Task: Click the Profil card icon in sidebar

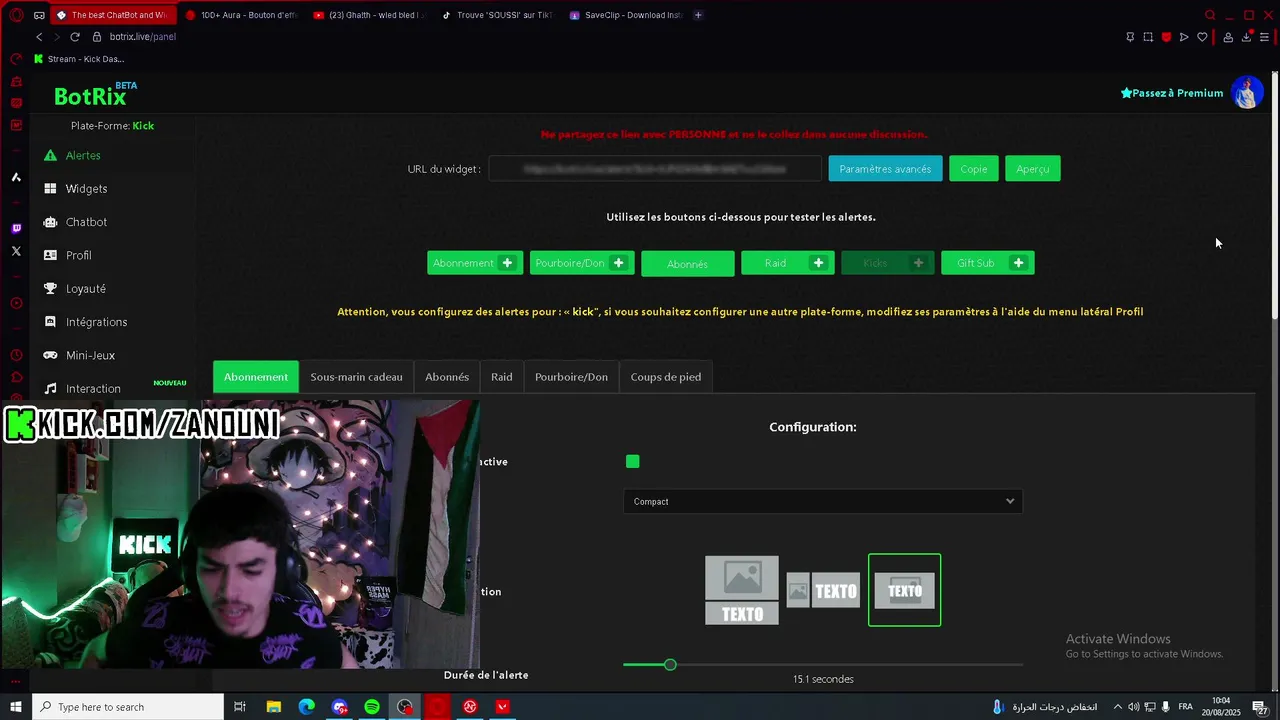Action: pos(50,255)
